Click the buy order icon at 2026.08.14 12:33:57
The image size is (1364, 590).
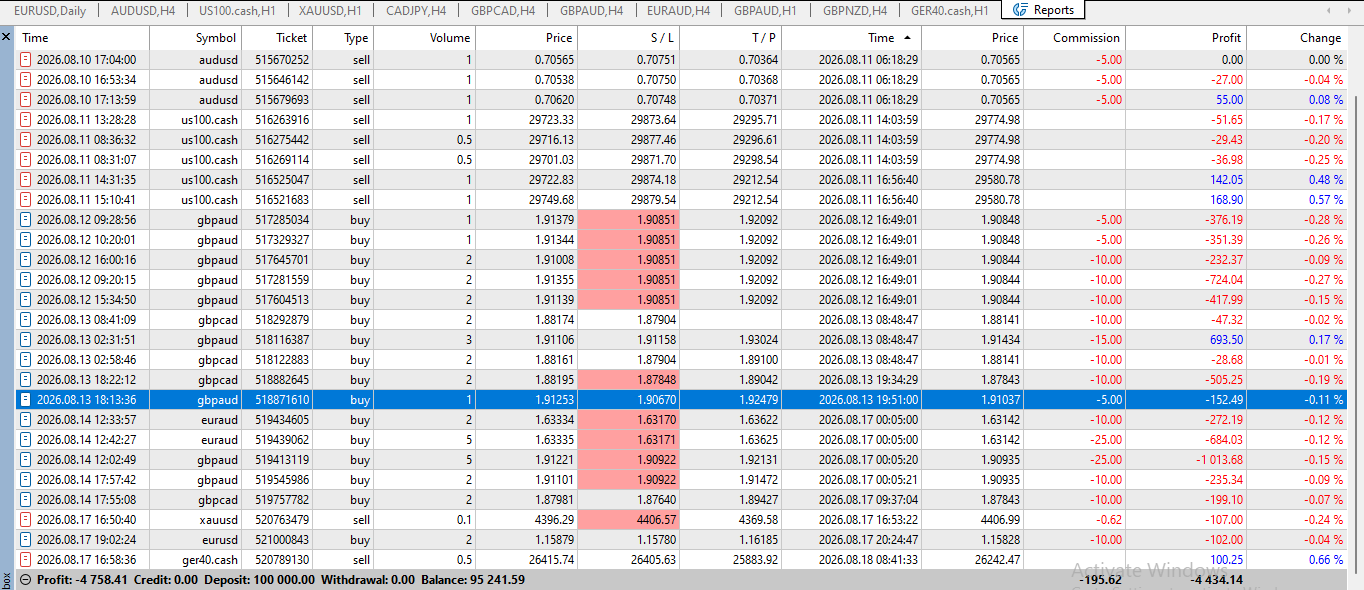click(x=26, y=420)
